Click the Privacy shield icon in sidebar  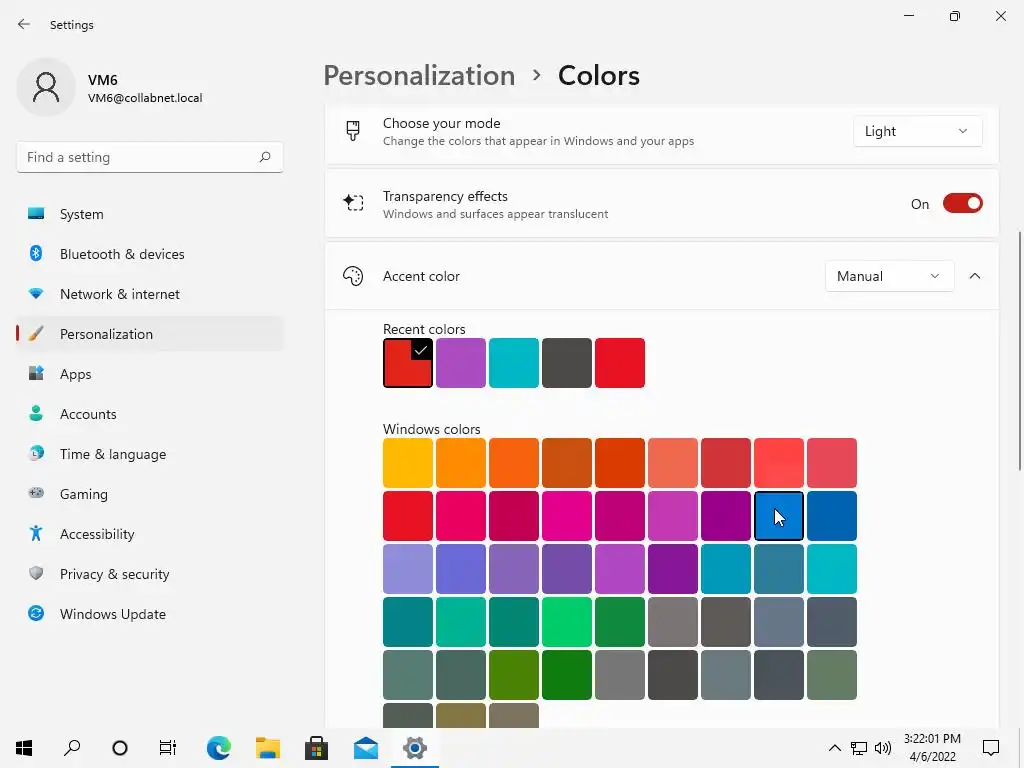pos(36,573)
